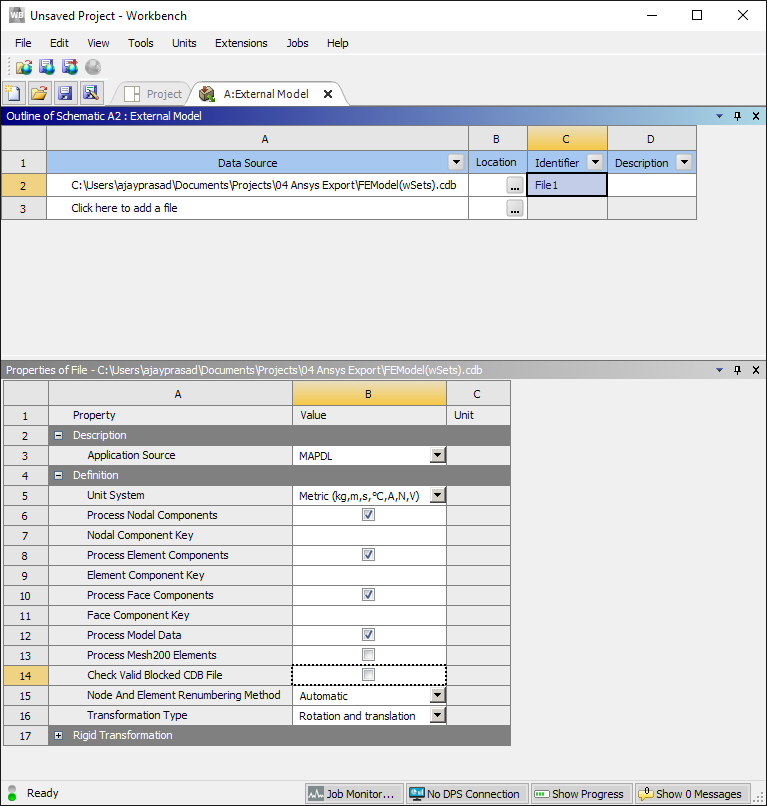Click Show 0 Messages button
The width and height of the screenshot is (767, 806).
coord(692,794)
